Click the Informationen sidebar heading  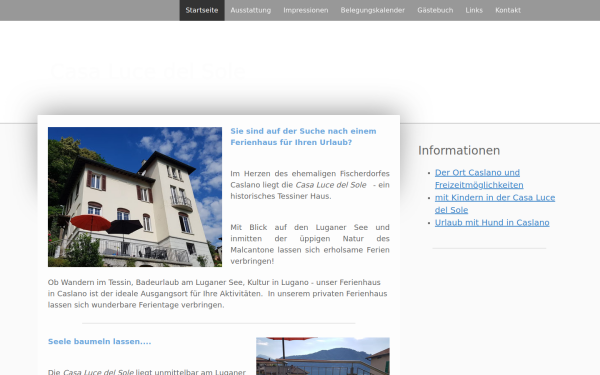[459, 150]
